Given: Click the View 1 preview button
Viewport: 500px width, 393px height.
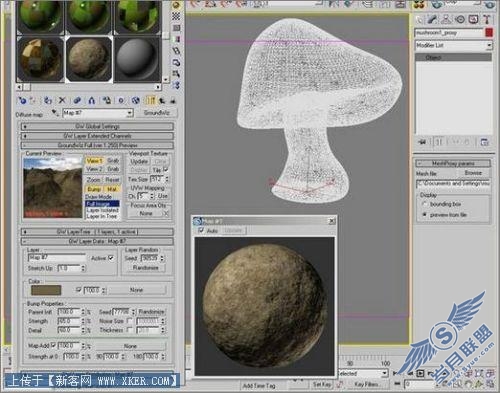Looking at the screenshot, I should coord(95,161).
